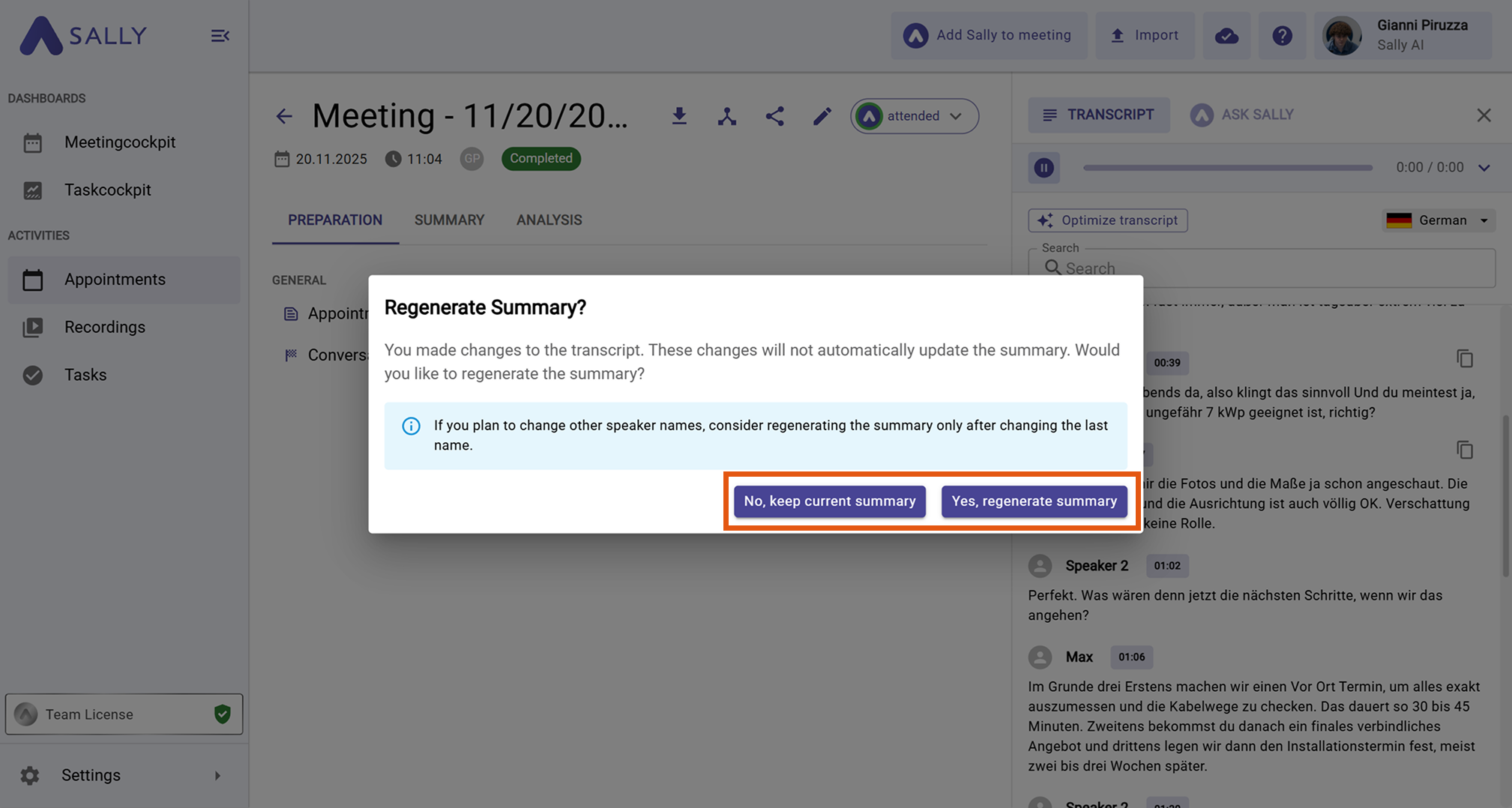Click the audio progress slider
The image size is (1512, 808).
click(1227, 168)
